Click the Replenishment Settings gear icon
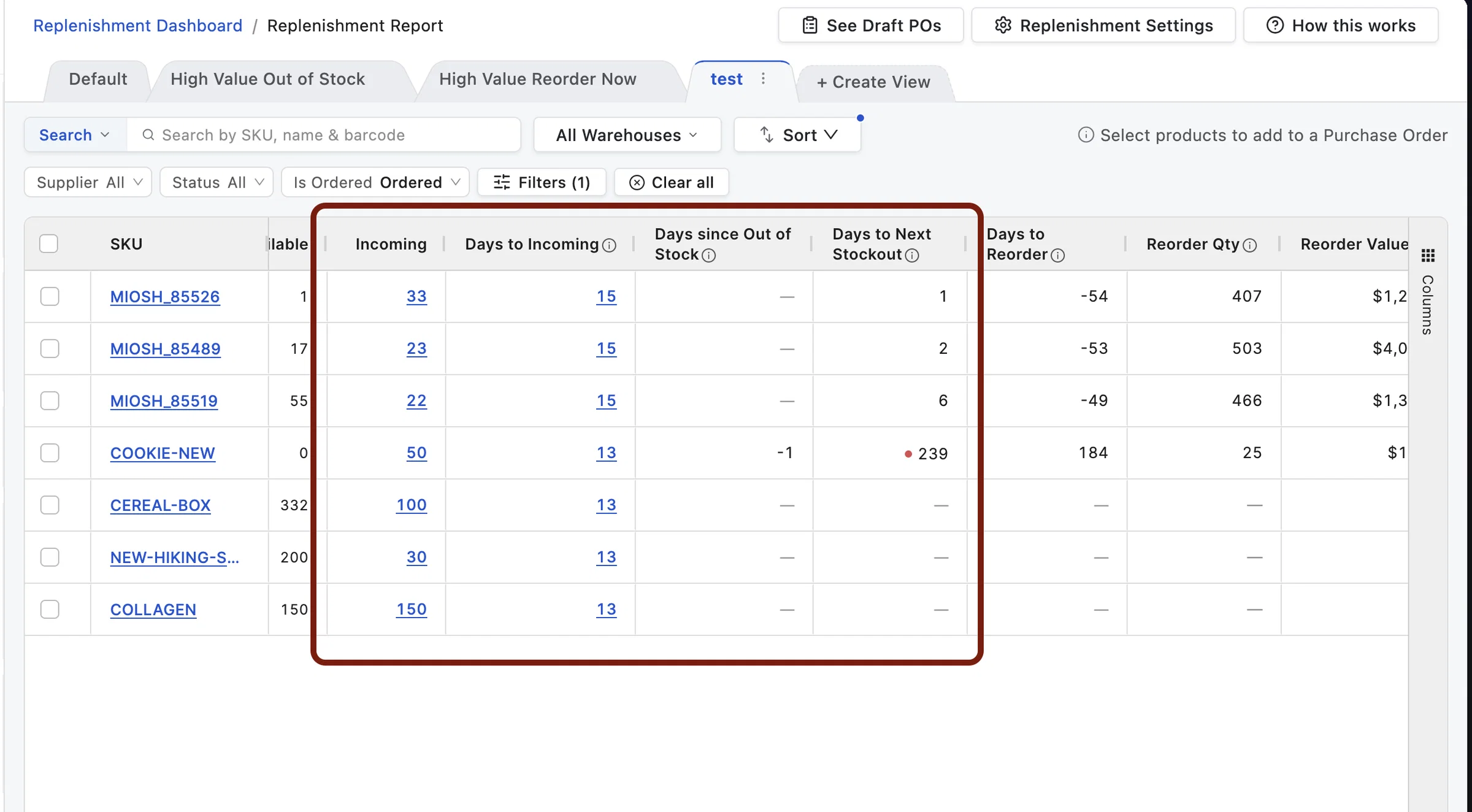The image size is (1472, 812). click(x=1003, y=25)
